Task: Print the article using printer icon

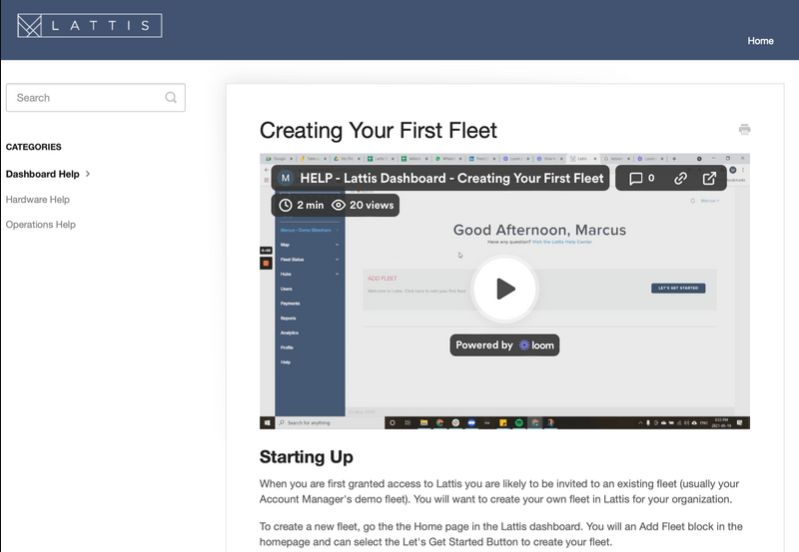Action: point(744,129)
